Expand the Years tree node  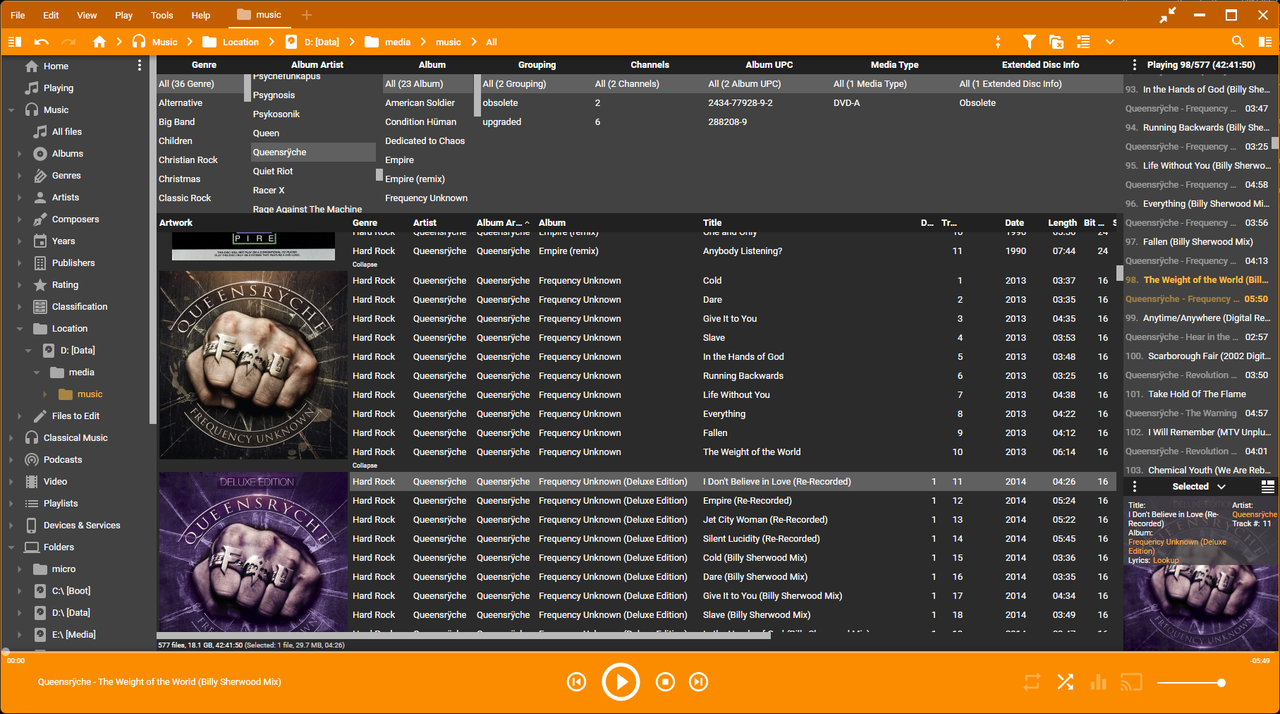pyautogui.click(x=19, y=241)
